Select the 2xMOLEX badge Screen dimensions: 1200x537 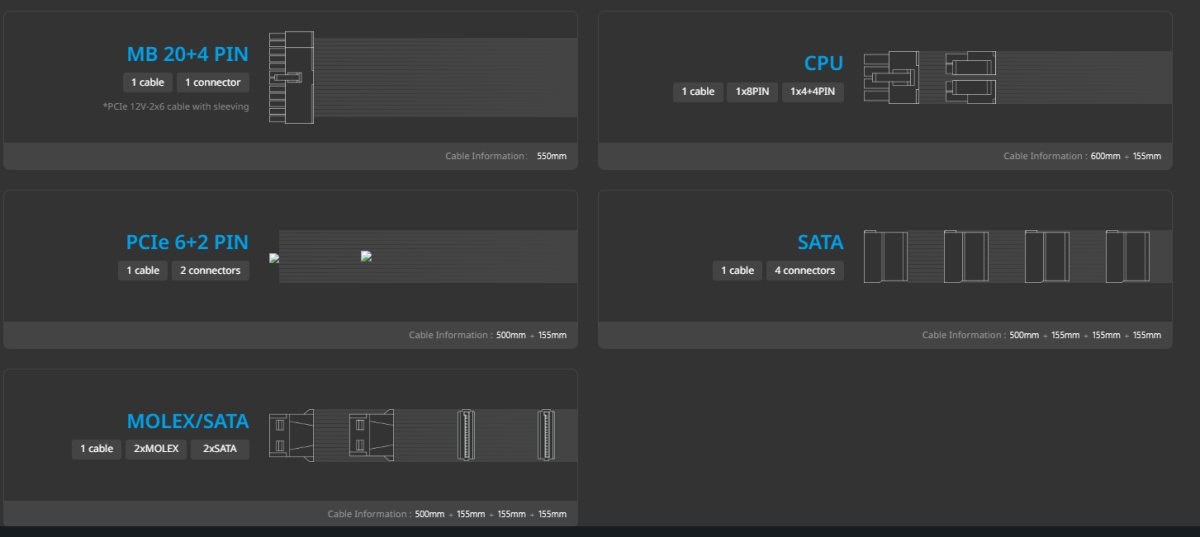pyautogui.click(x=155, y=449)
